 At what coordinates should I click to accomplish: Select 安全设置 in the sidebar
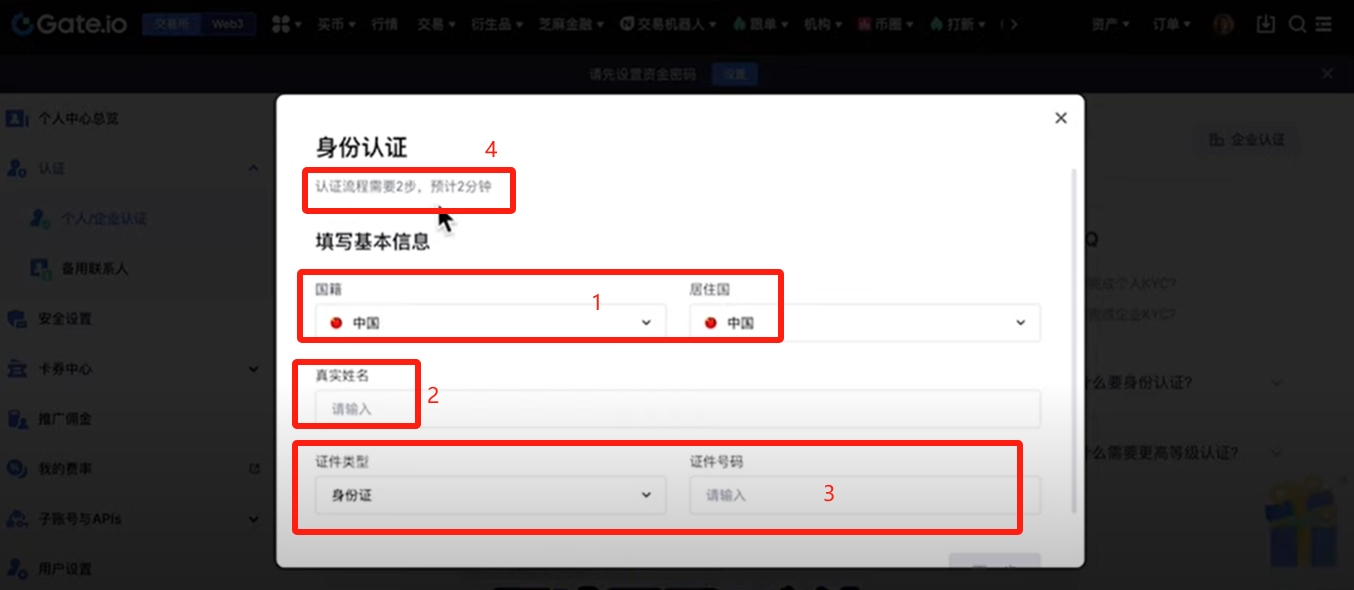point(65,319)
